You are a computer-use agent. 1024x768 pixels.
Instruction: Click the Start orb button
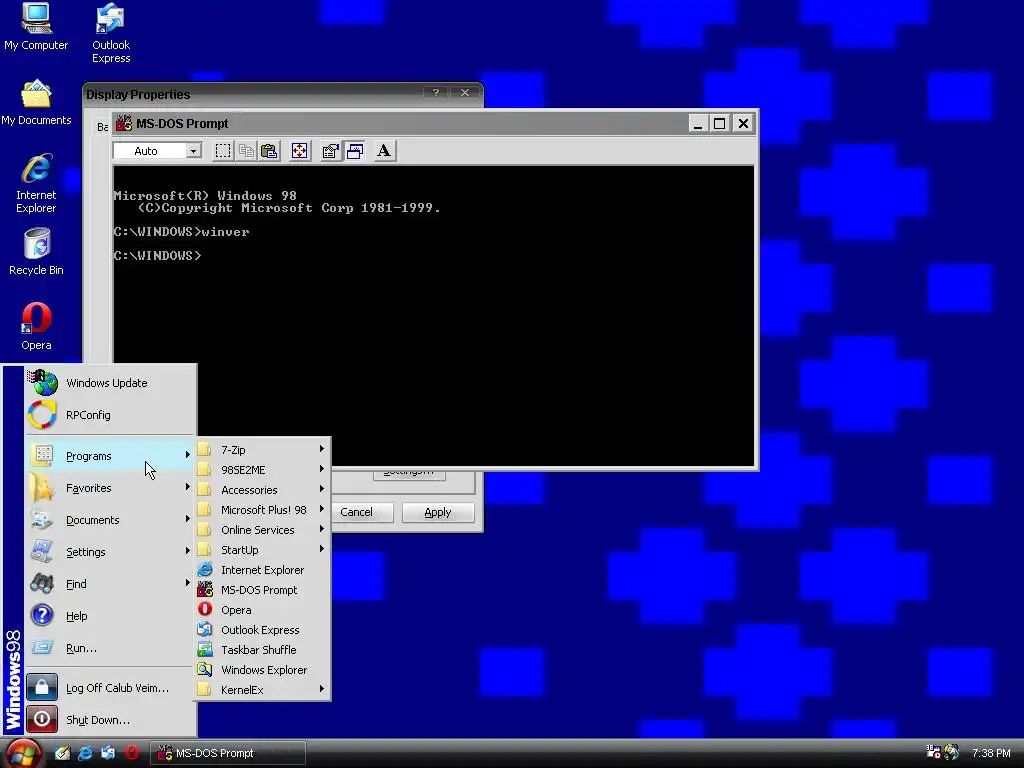click(x=24, y=754)
